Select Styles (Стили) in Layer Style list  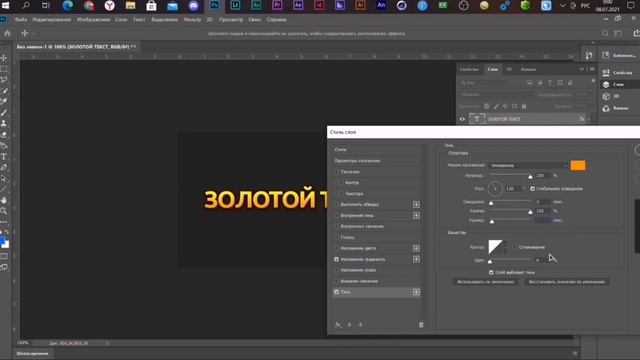(x=376, y=150)
